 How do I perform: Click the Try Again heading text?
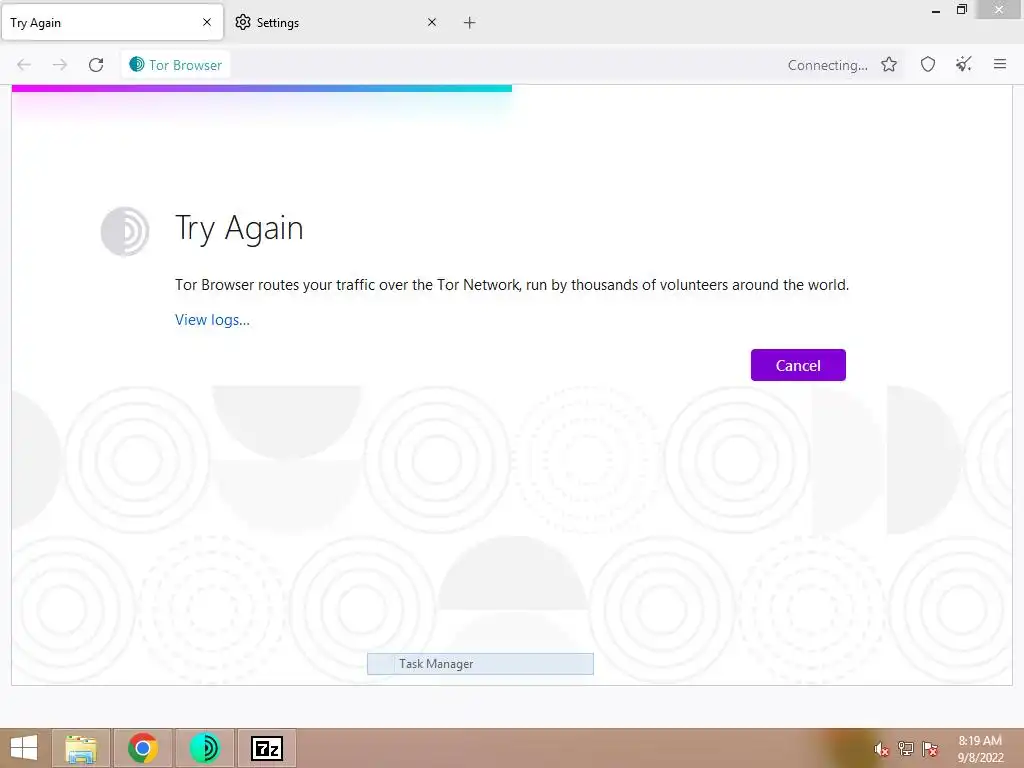coord(239,229)
